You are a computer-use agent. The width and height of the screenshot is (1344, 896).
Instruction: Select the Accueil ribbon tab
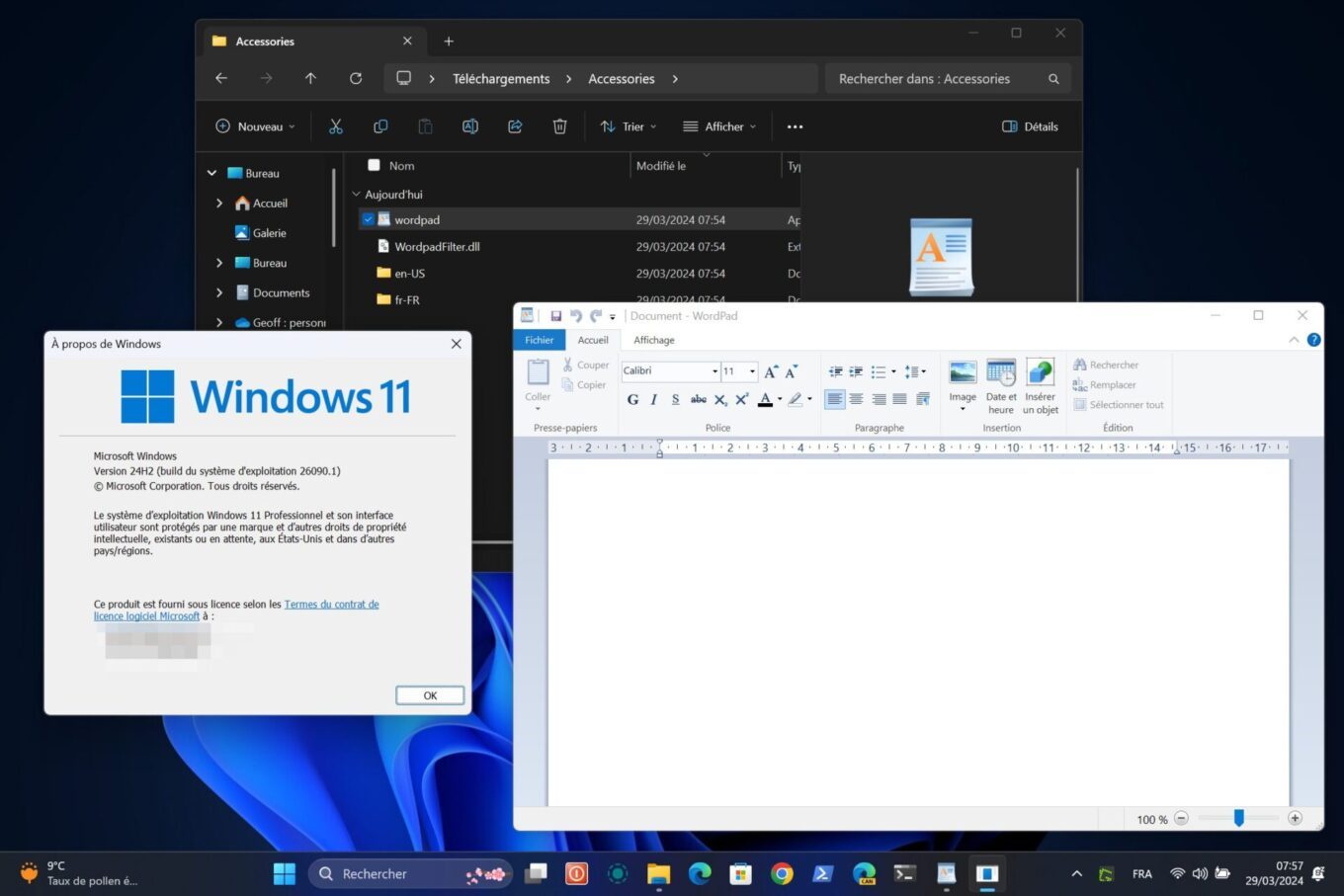[x=593, y=340]
